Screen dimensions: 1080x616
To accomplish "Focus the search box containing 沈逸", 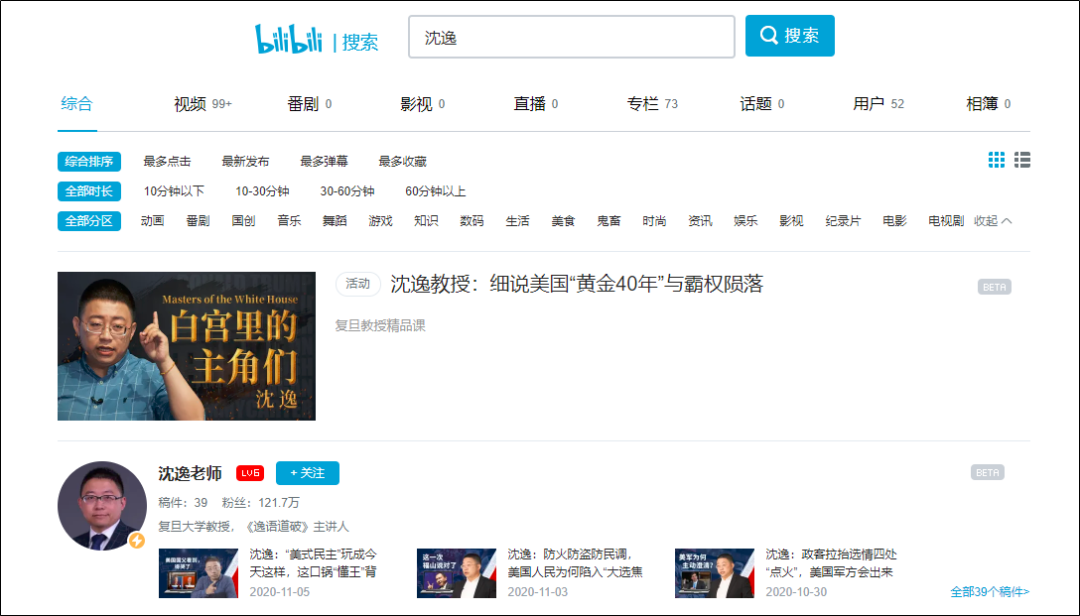I will tap(571, 37).
